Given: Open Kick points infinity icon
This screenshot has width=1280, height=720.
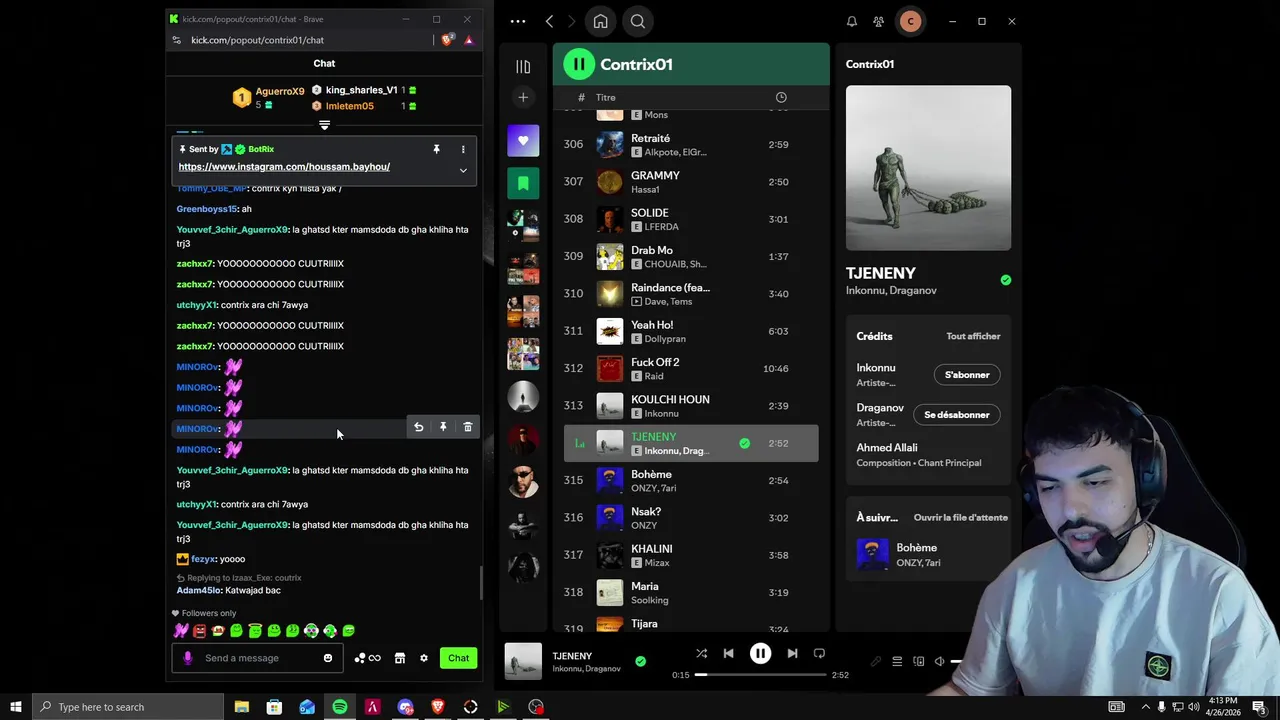Looking at the screenshot, I should point(368,658).
